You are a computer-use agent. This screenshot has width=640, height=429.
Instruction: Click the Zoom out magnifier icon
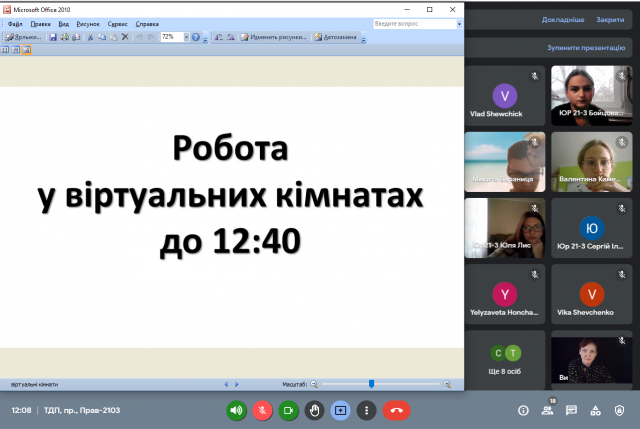tap(314, 384)
